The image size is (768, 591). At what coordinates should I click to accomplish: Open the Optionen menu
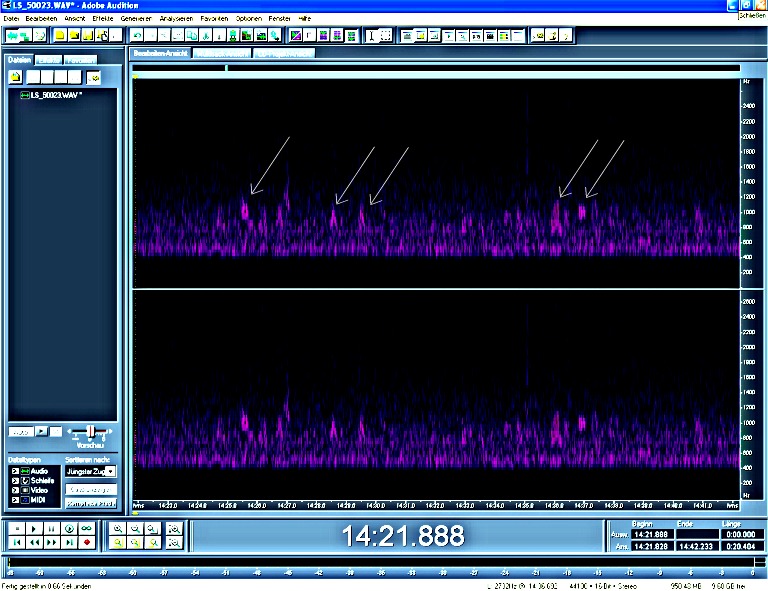(x=248, y=19)
